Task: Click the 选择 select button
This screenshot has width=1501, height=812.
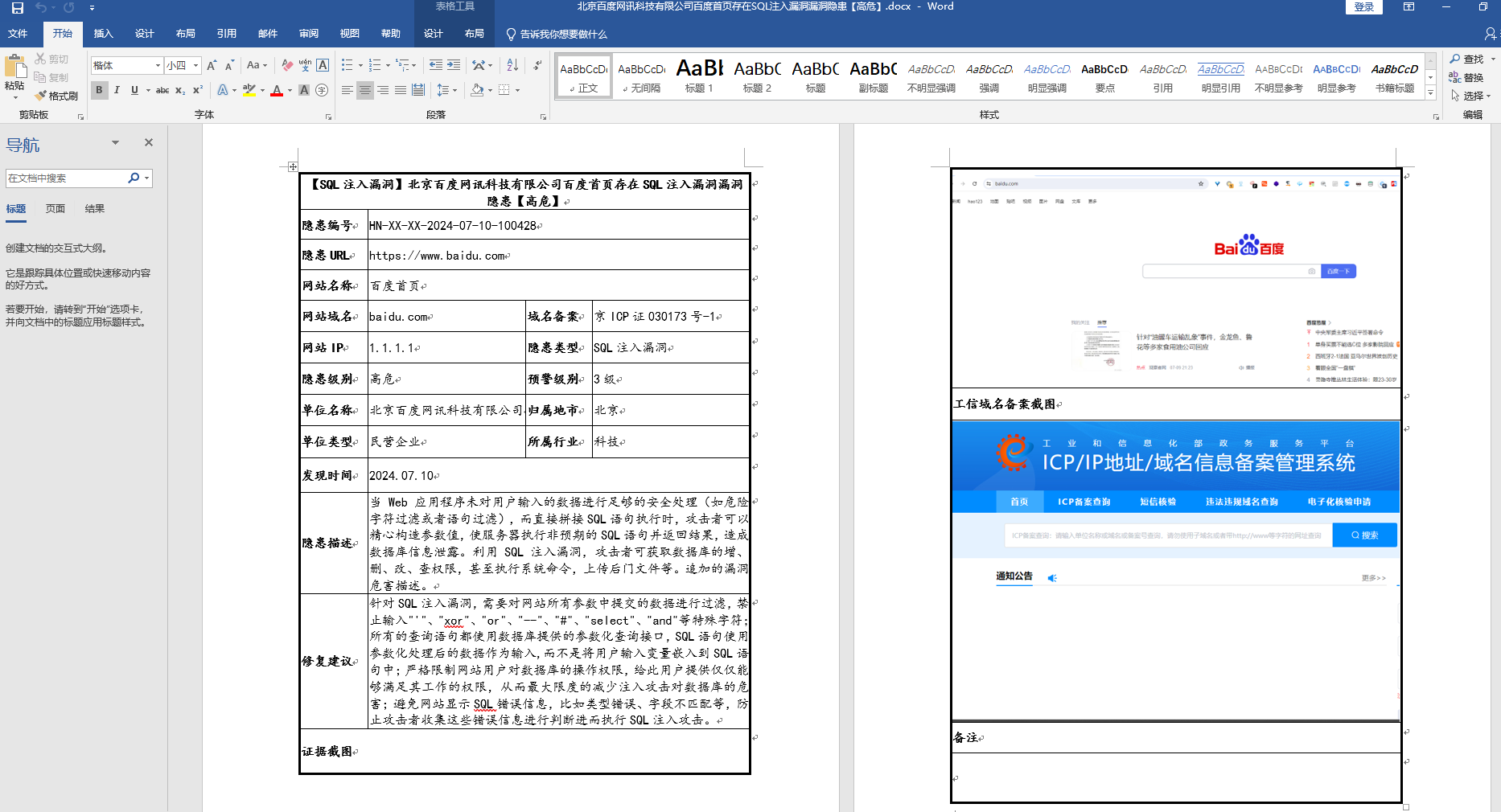Action: [1471, 96]
